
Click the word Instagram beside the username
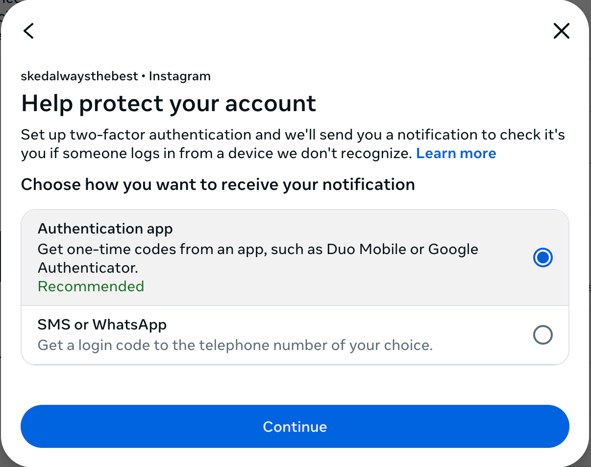[x=179, y=76]
